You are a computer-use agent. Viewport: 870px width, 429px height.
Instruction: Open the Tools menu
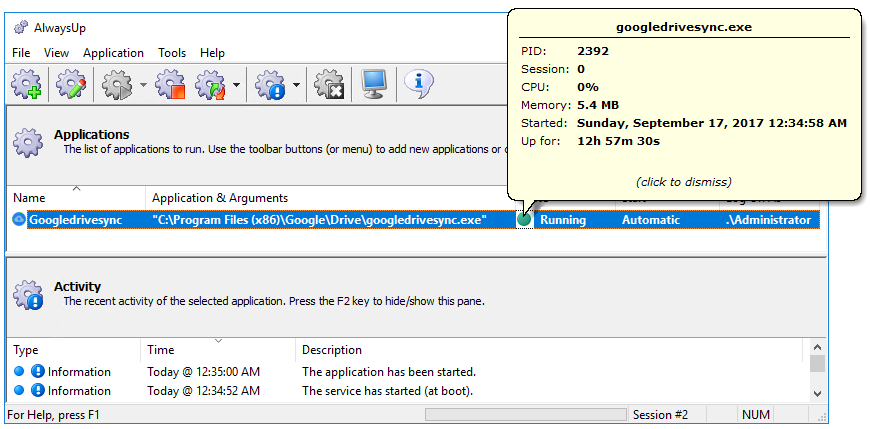pos(172,53)
